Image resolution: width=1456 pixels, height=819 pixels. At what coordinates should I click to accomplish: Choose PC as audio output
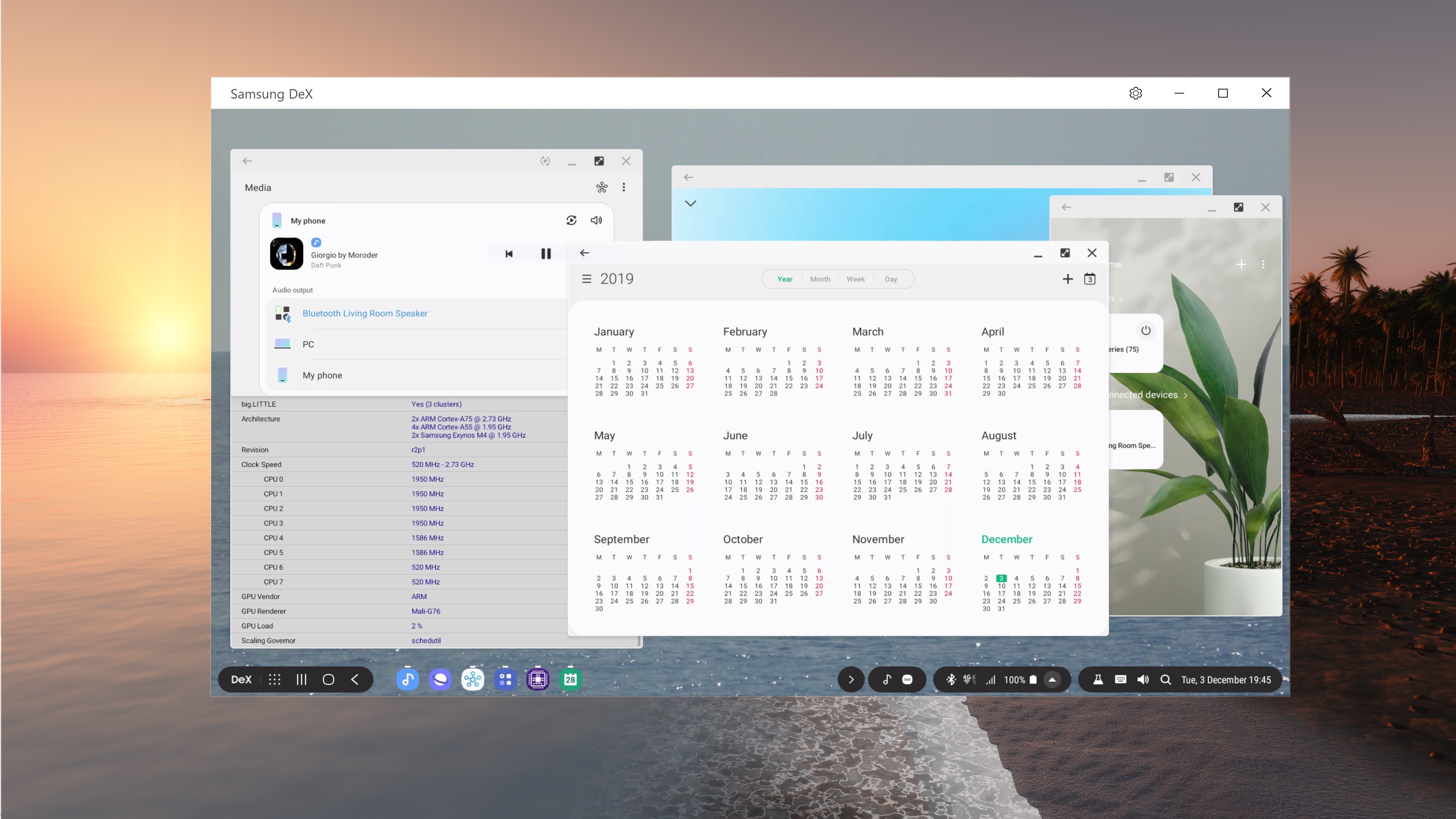click(x=308, y=344)
